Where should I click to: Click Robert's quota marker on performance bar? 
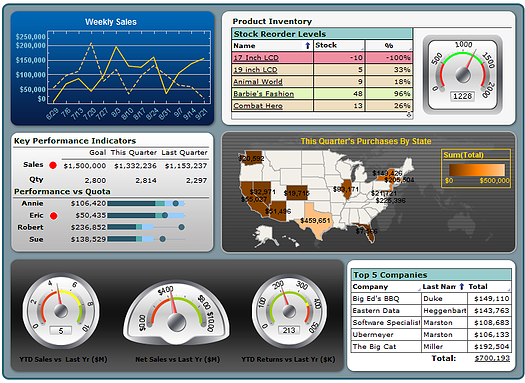[181, 227]
